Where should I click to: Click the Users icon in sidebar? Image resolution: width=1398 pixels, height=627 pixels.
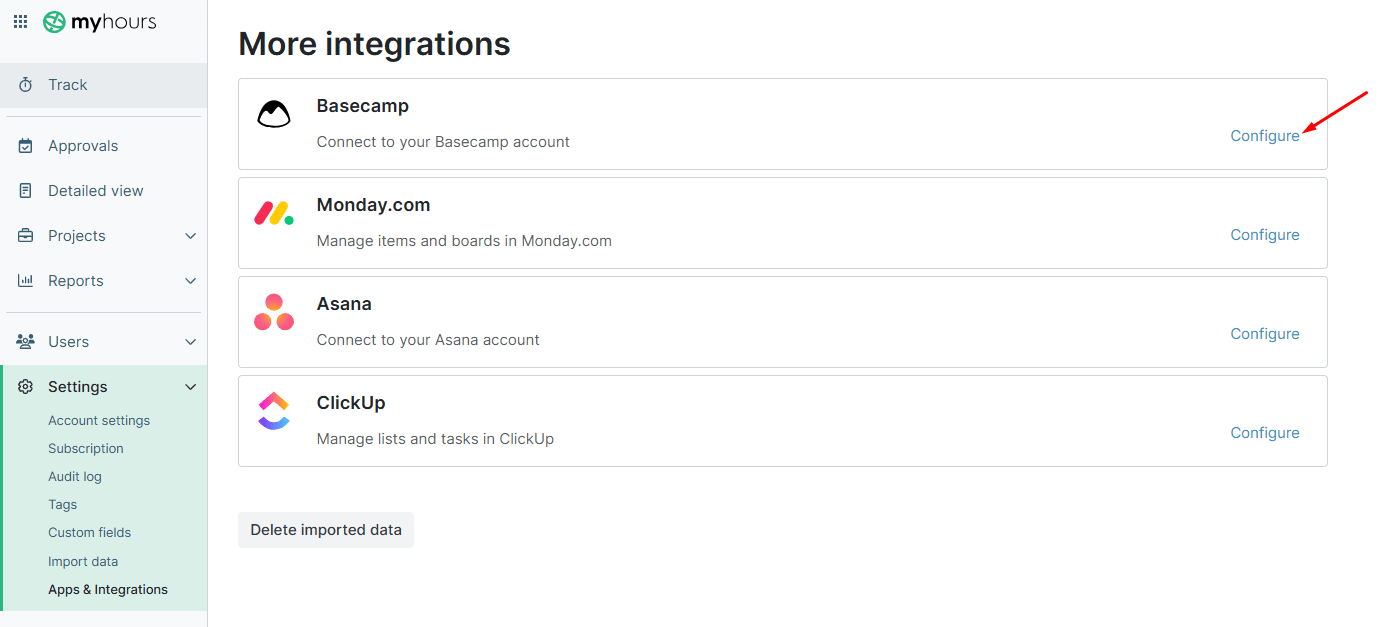point(24,340)
